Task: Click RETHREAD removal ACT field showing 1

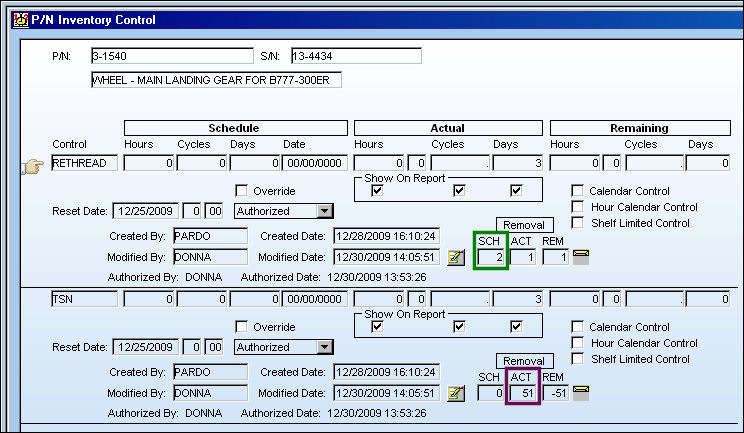Action: (523, 258)
